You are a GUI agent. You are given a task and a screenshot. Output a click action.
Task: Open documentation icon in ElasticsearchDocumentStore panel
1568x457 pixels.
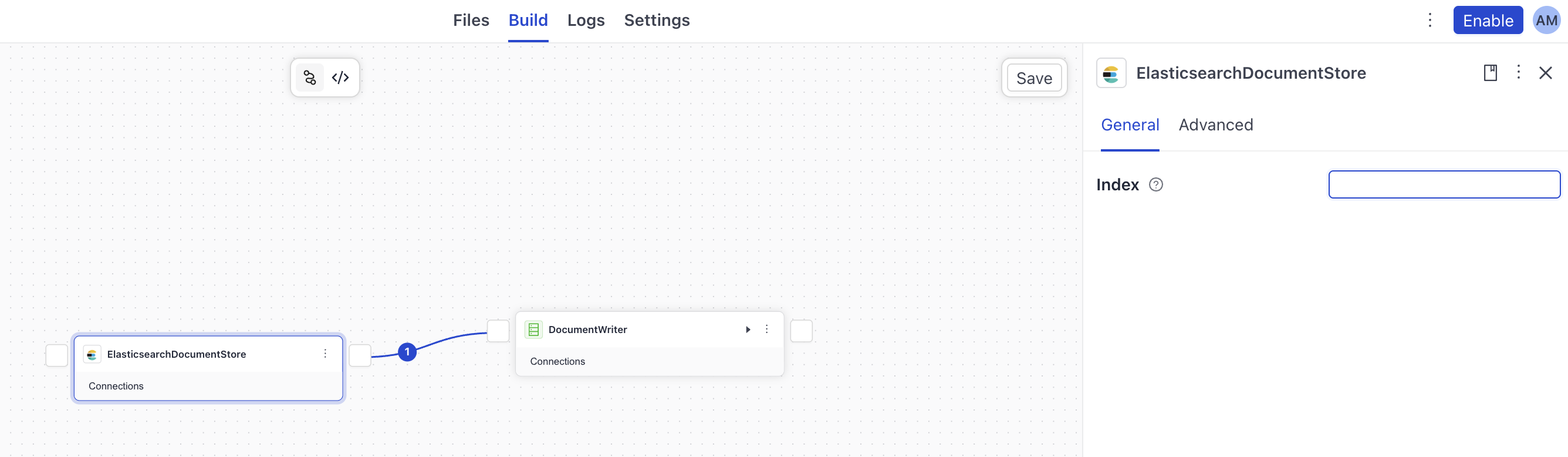pos(1490,73)
